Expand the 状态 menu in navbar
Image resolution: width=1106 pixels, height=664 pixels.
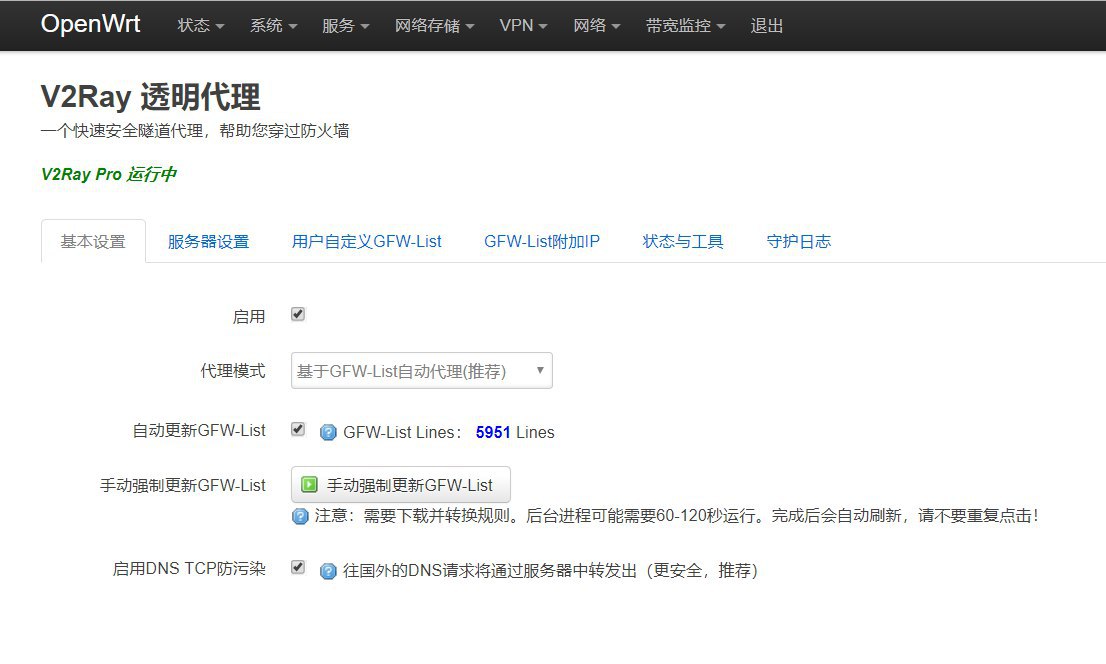coord(200,26)
